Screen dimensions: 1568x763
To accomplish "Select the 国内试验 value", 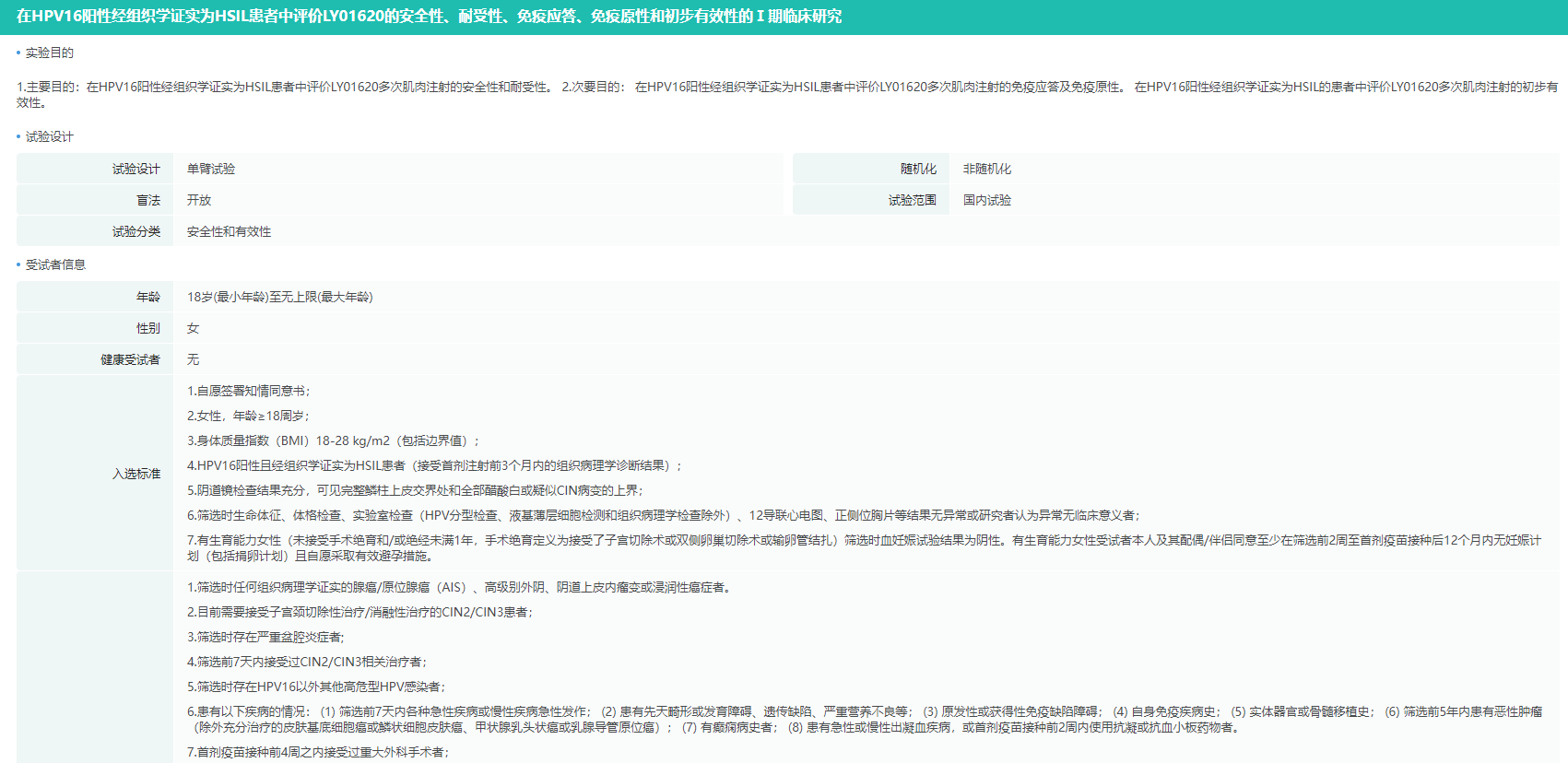I will point(986,201).
